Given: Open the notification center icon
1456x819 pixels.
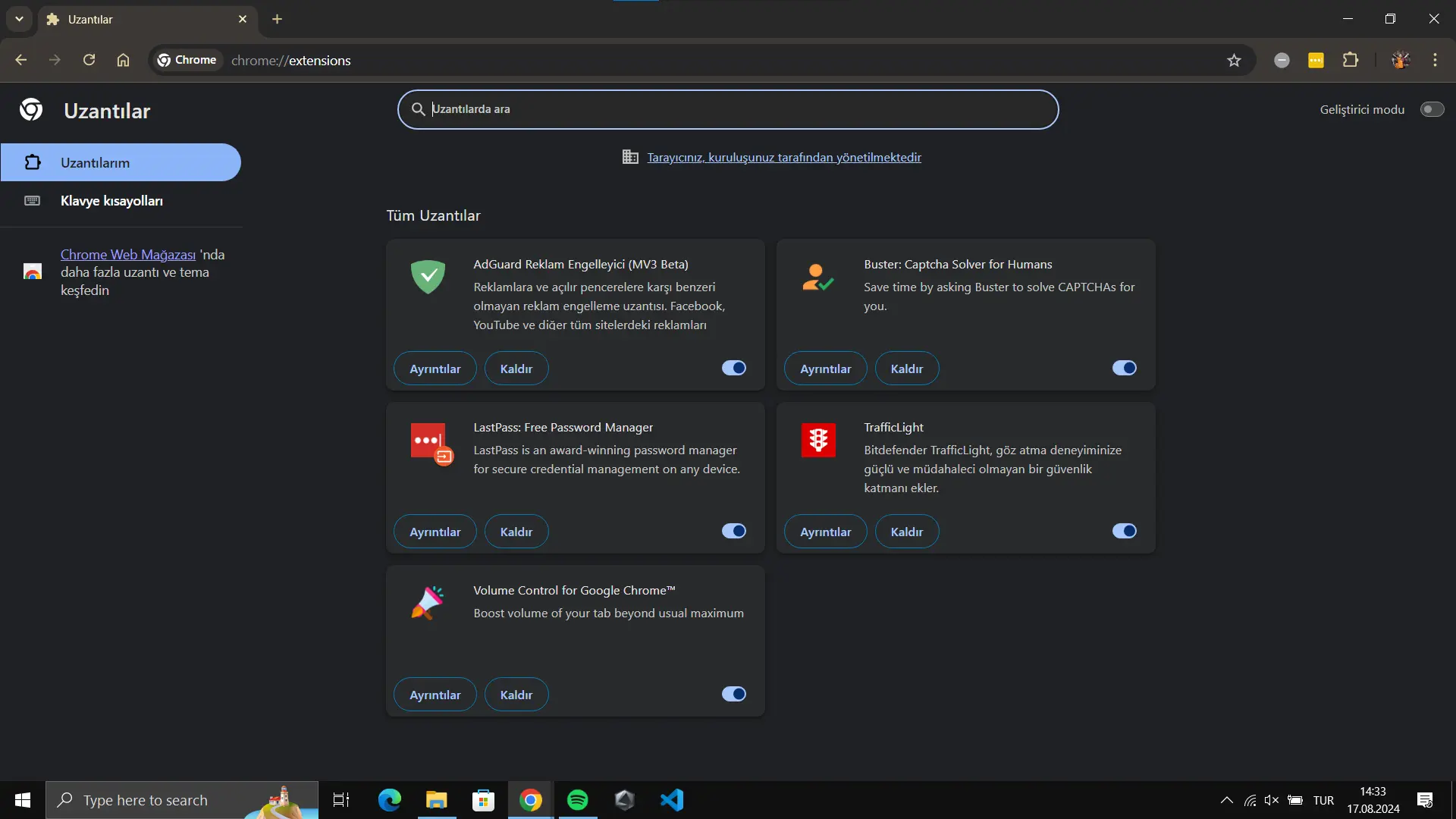Looking at the screenshot, I should (1425, 800).
